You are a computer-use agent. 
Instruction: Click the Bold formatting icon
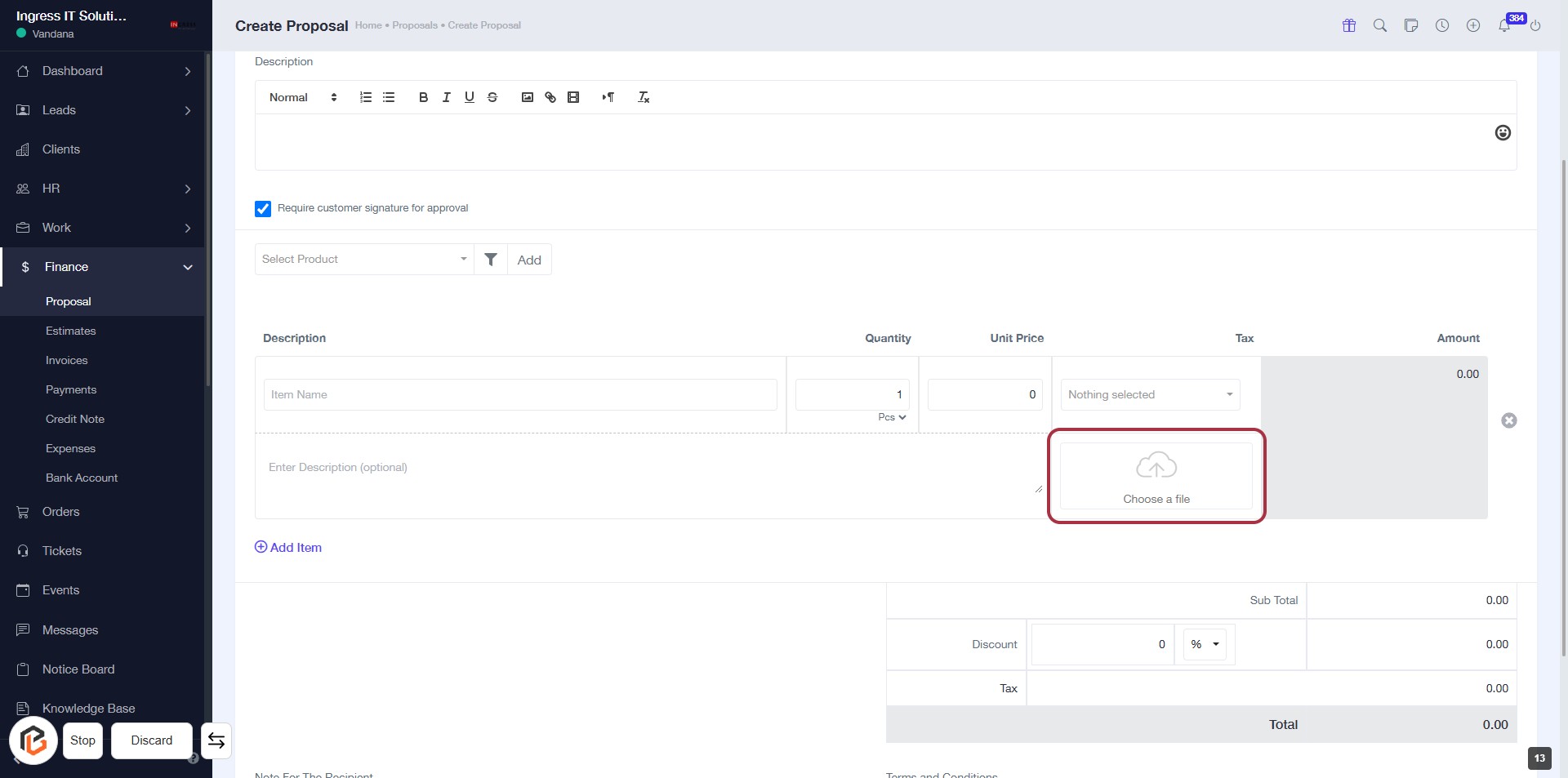(x=423, y=97)
